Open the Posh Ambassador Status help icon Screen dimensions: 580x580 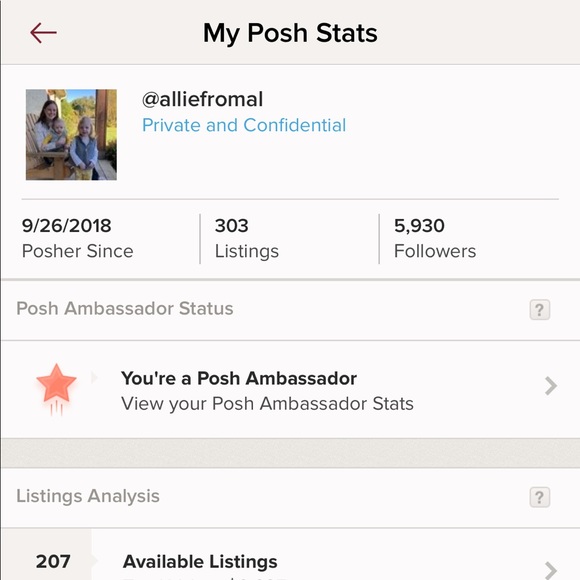(540, 310)
